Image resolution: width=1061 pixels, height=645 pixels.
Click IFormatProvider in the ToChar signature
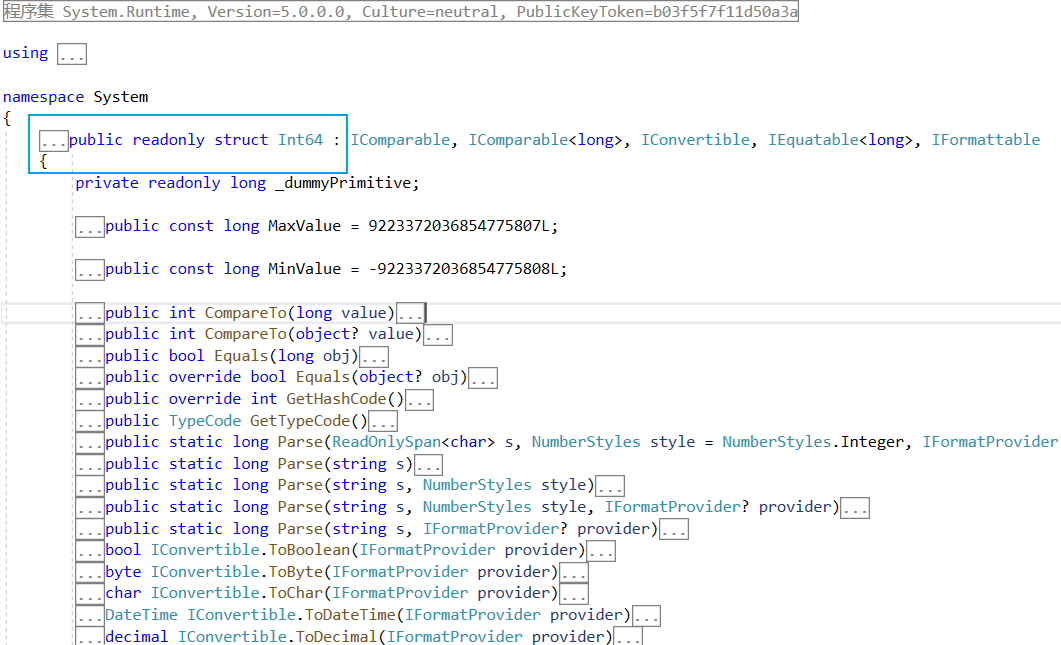399,593
